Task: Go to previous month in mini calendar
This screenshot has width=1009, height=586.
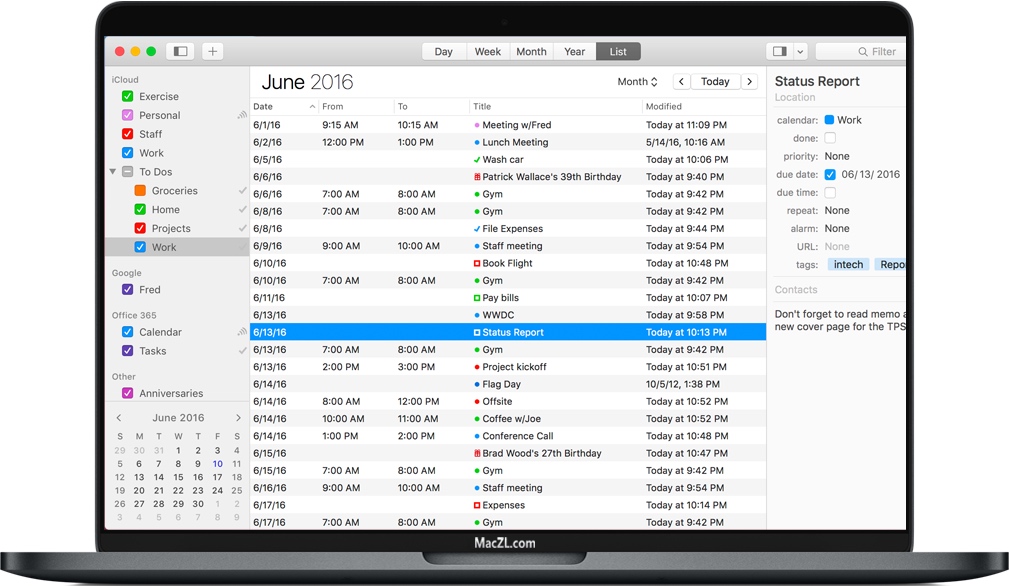Action: coord(119,417)
